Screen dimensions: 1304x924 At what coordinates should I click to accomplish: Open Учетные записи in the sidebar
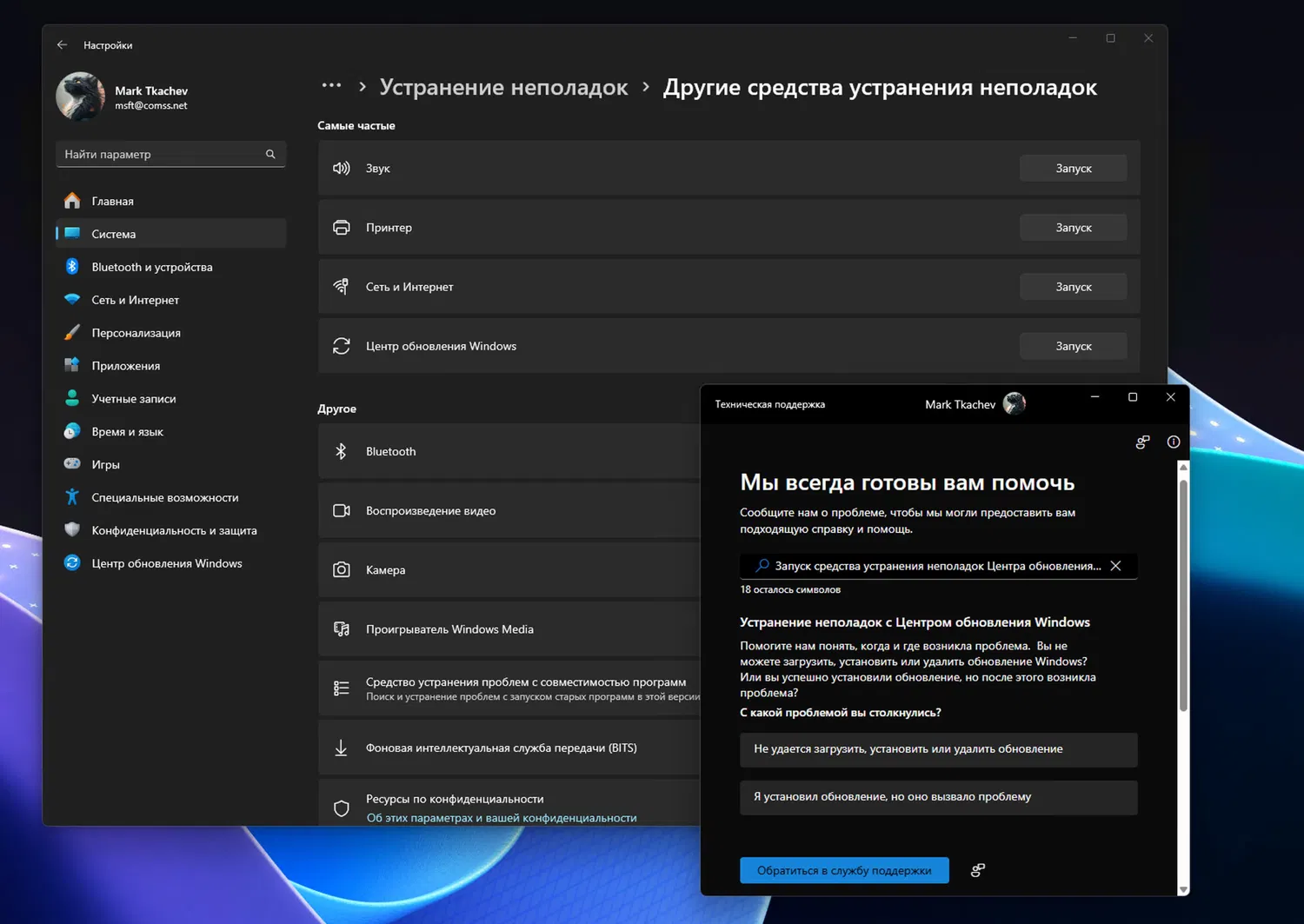[x=170, y=399]
